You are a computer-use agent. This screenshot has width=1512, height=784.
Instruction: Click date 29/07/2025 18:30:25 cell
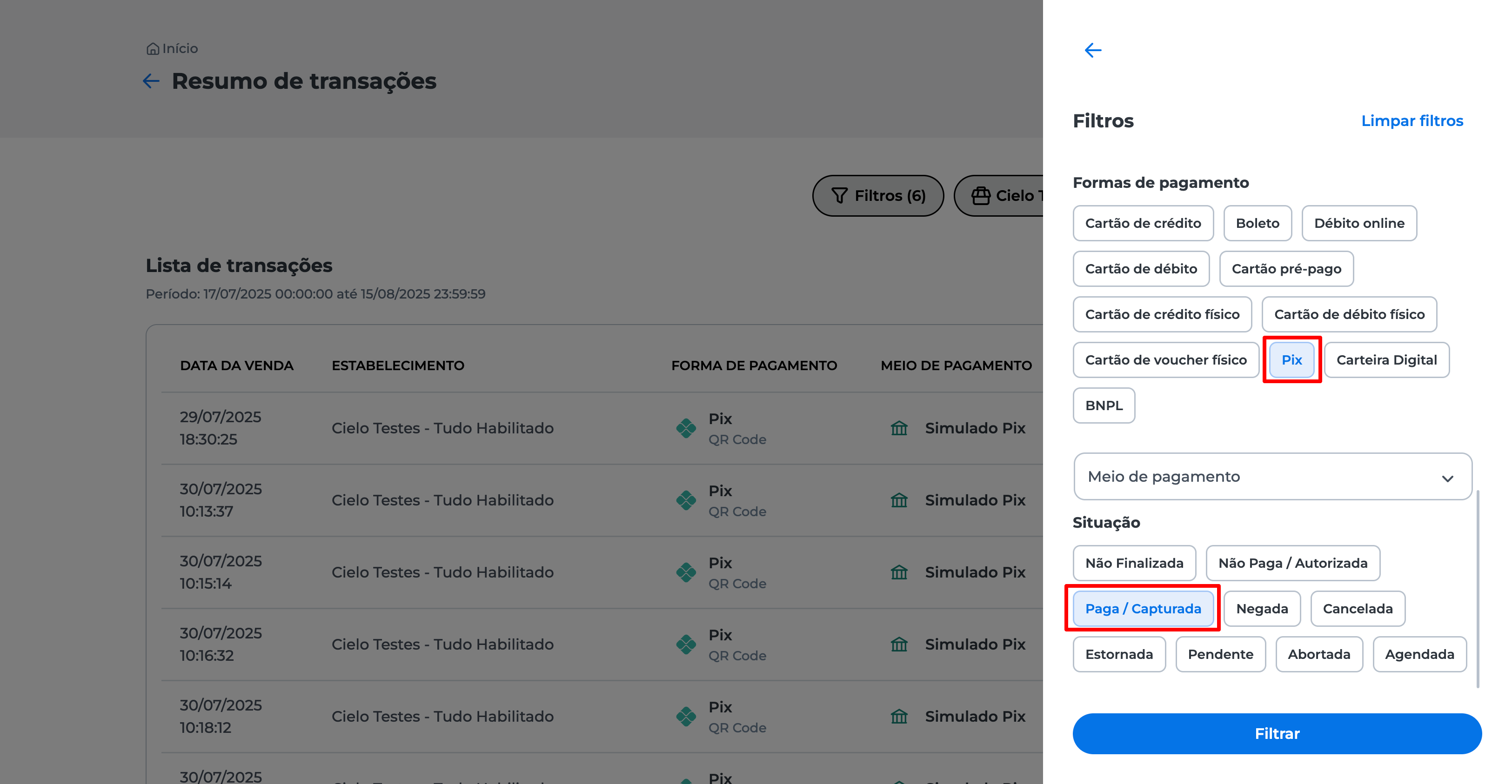220,428
